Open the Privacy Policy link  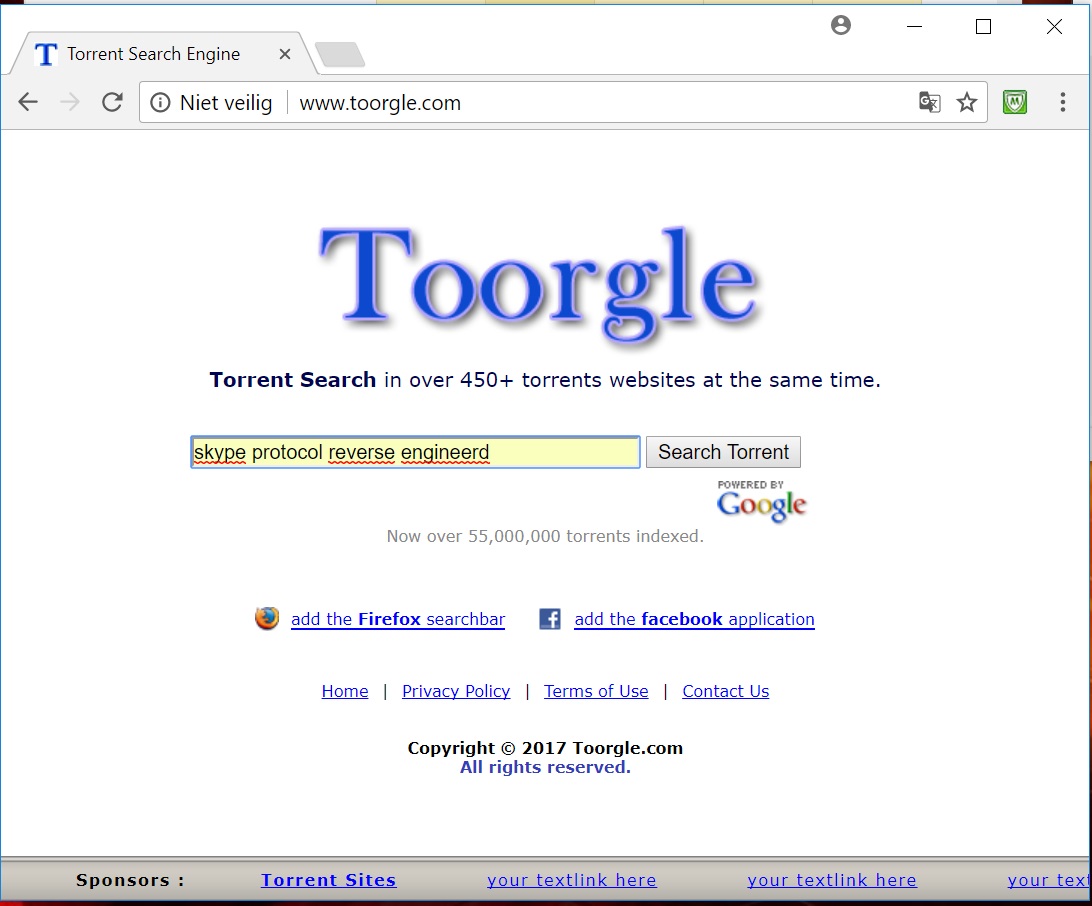[x=456, y=691]
